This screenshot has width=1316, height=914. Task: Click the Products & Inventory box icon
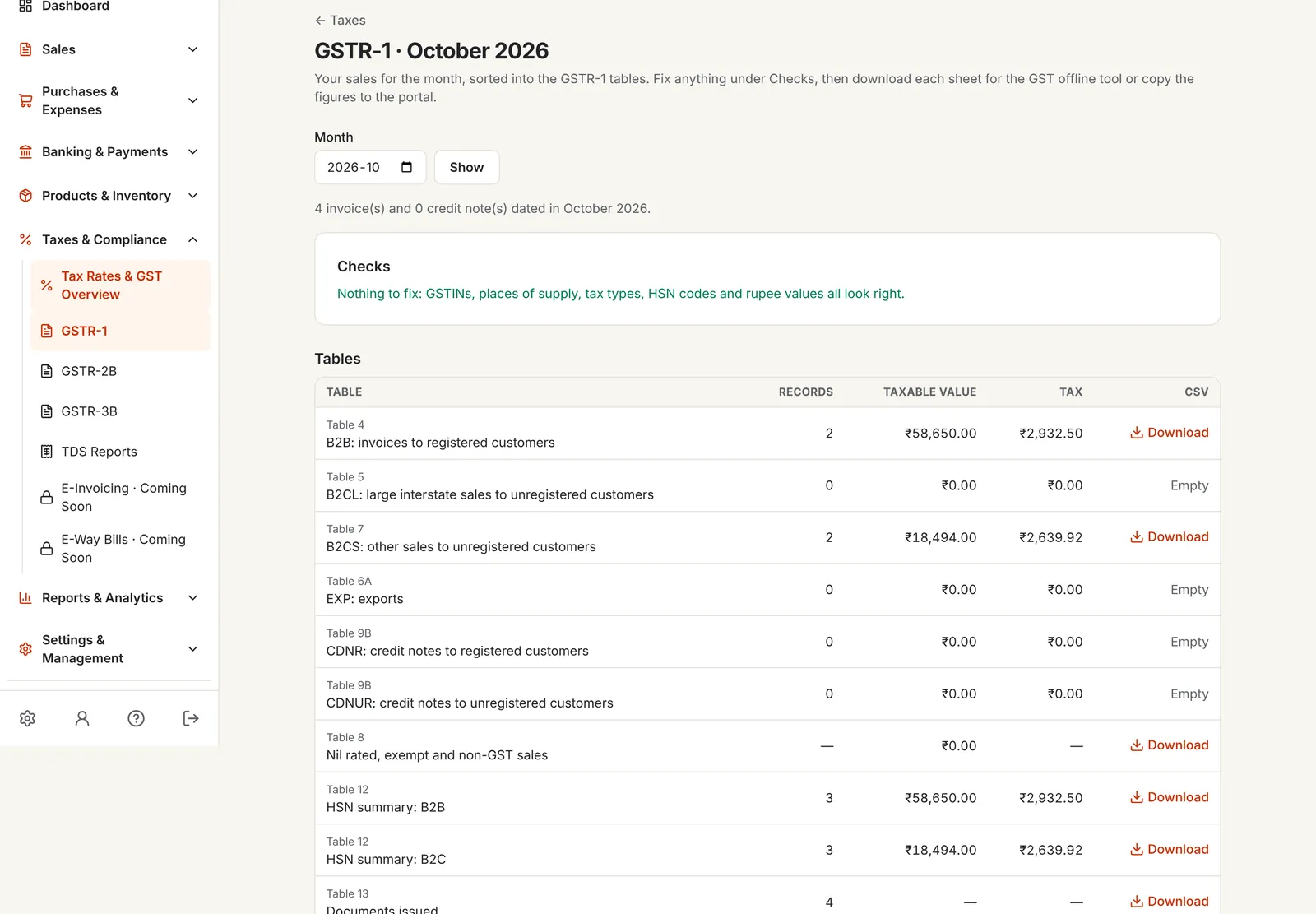(25, 196)
